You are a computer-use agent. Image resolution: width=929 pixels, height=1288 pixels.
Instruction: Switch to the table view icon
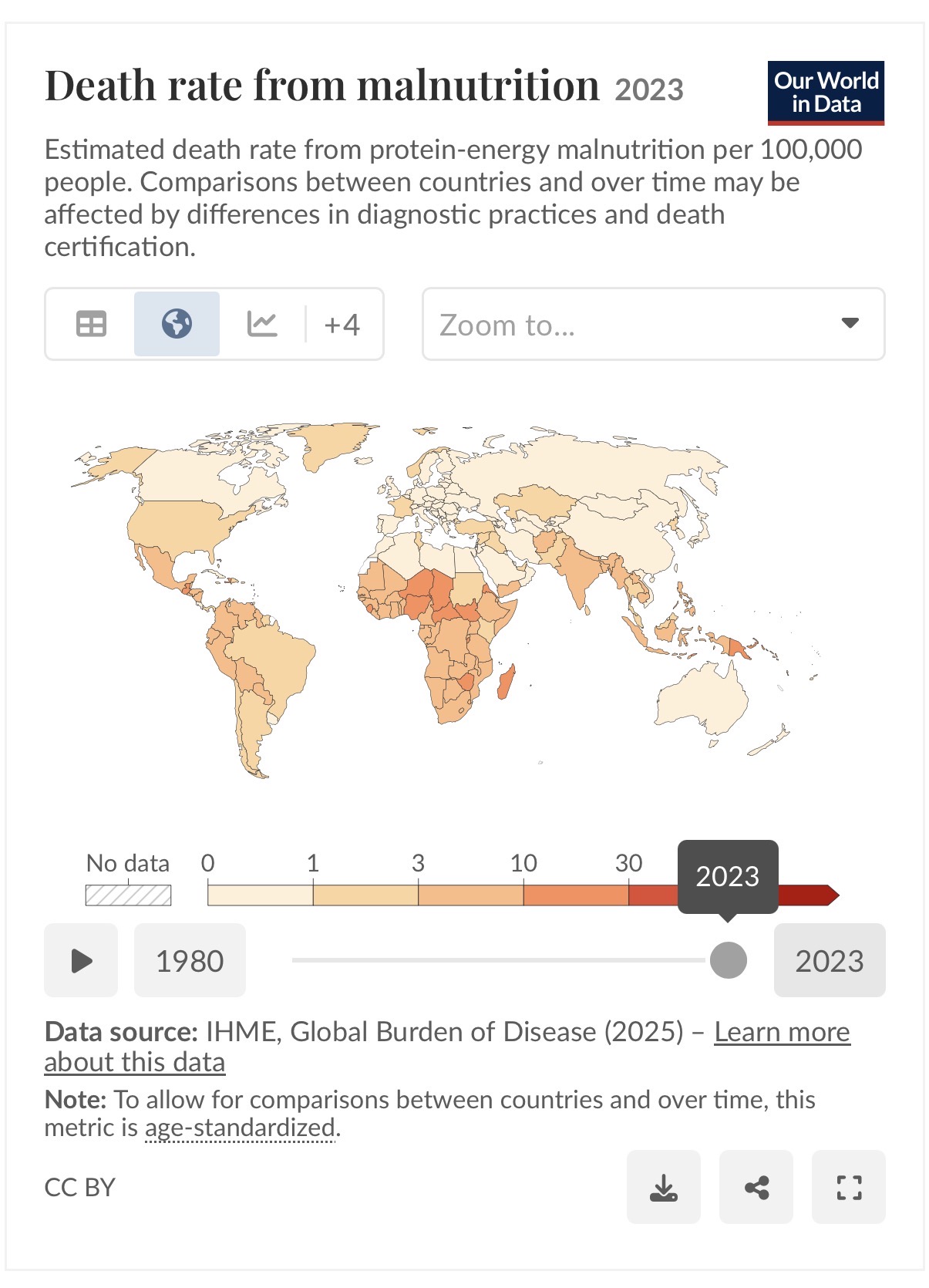coord(91,324)
